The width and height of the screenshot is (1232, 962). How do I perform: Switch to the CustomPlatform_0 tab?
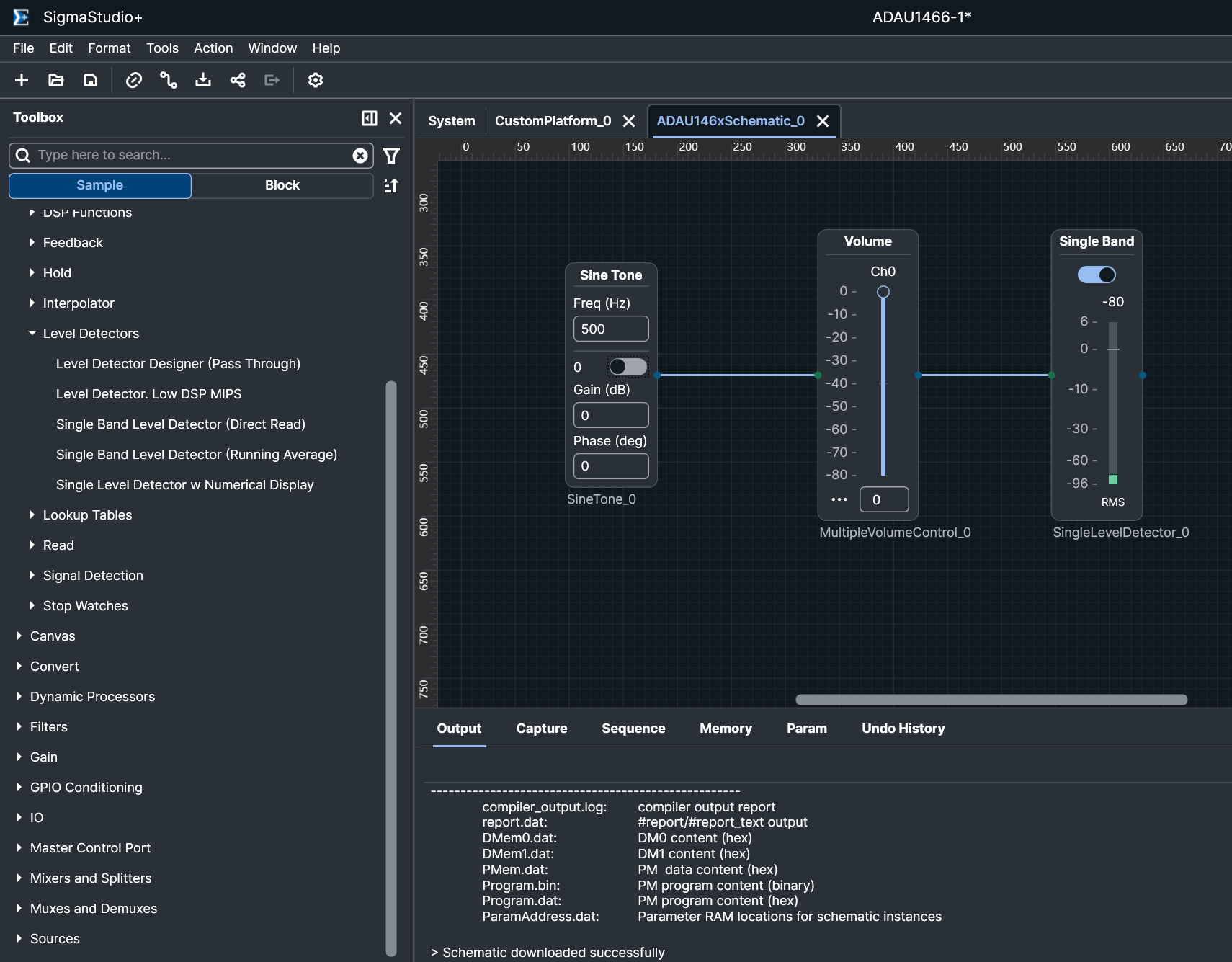[x=553, y=121]
